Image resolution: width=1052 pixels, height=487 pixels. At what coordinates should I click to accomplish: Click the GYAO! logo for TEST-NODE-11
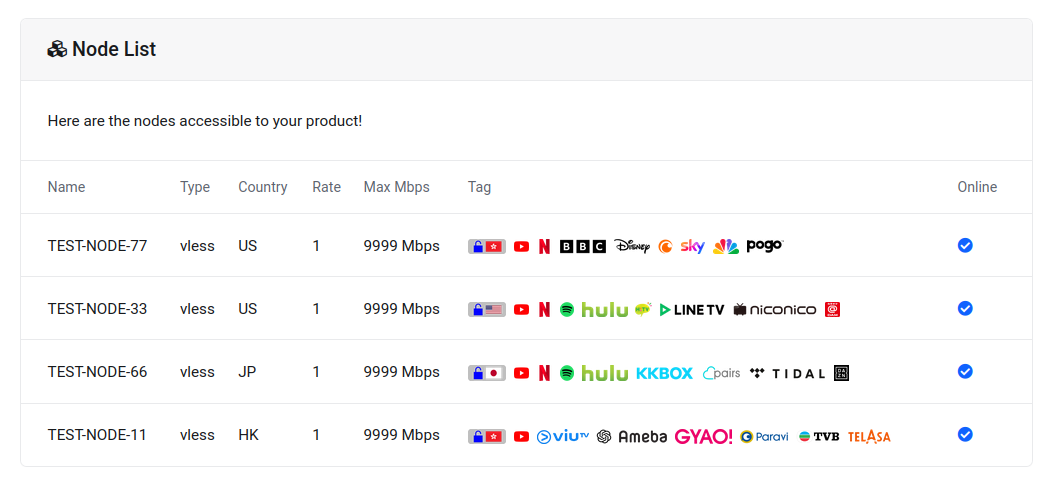[704, 436]
